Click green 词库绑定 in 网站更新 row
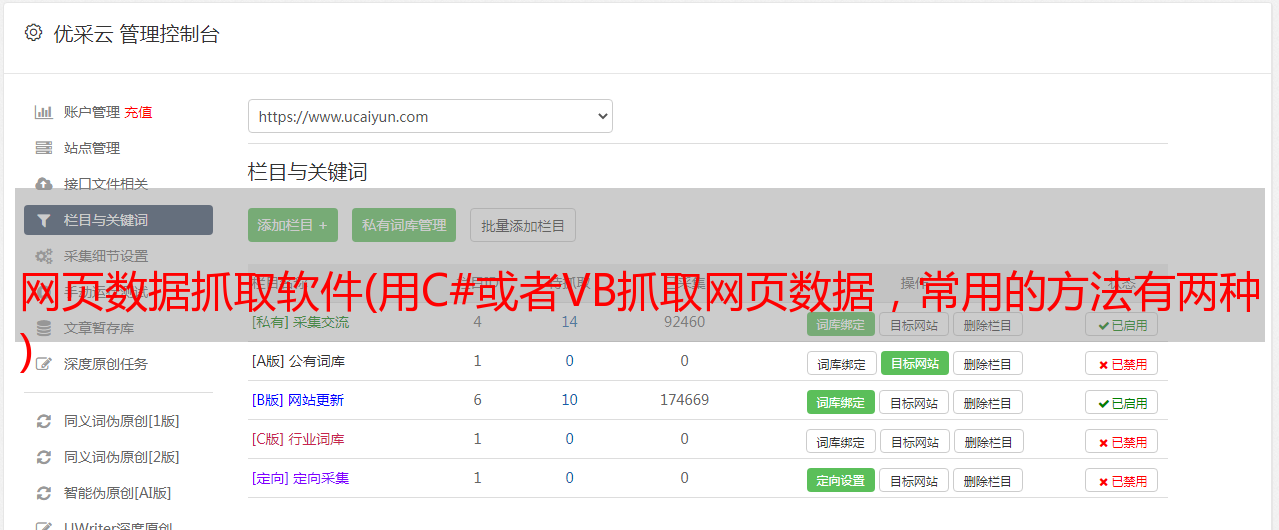 point(841,403)
